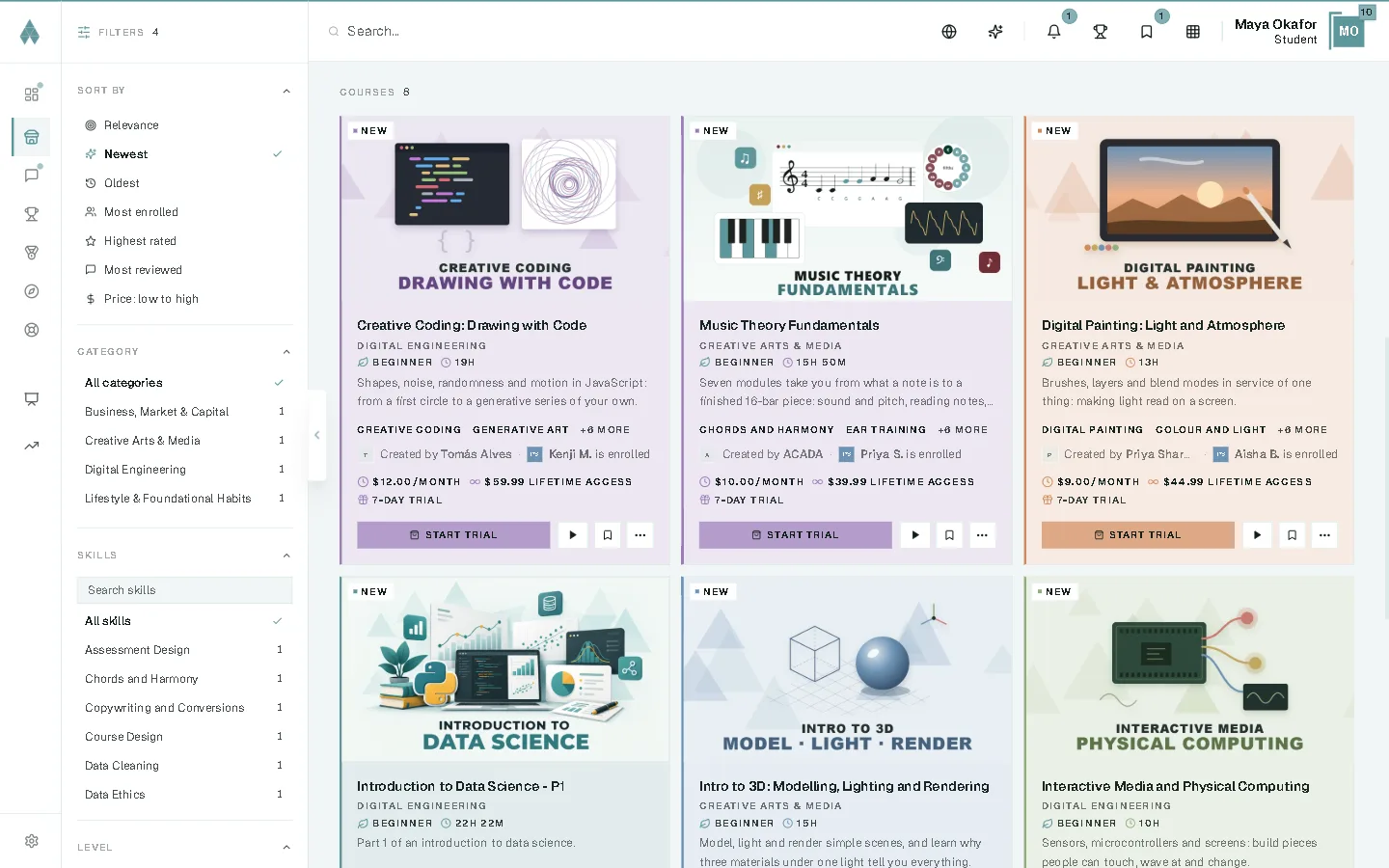Collapse the Sort By section

click(x=286, y=91)
